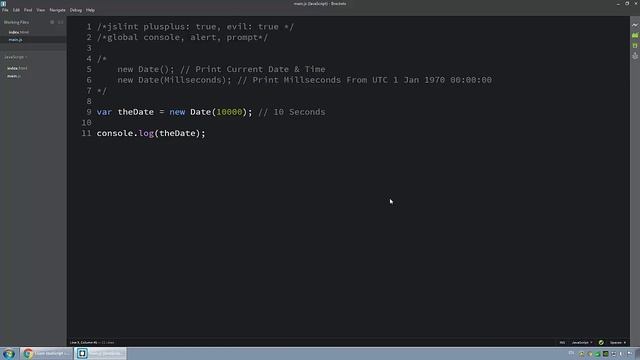Click the jslint comment on line 1
Viewport: 640px width, 360px height.
195,27
